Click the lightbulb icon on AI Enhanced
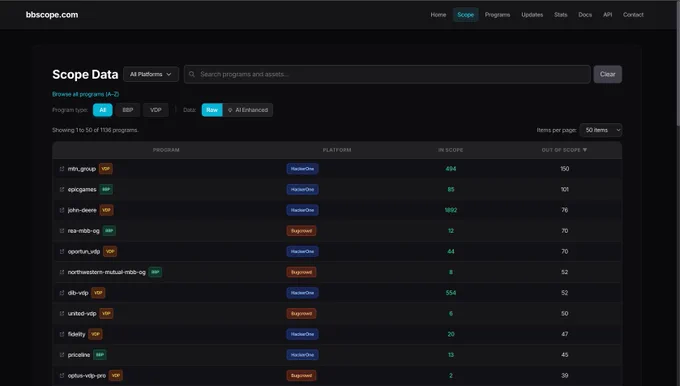680x386 pixels. 230,110
